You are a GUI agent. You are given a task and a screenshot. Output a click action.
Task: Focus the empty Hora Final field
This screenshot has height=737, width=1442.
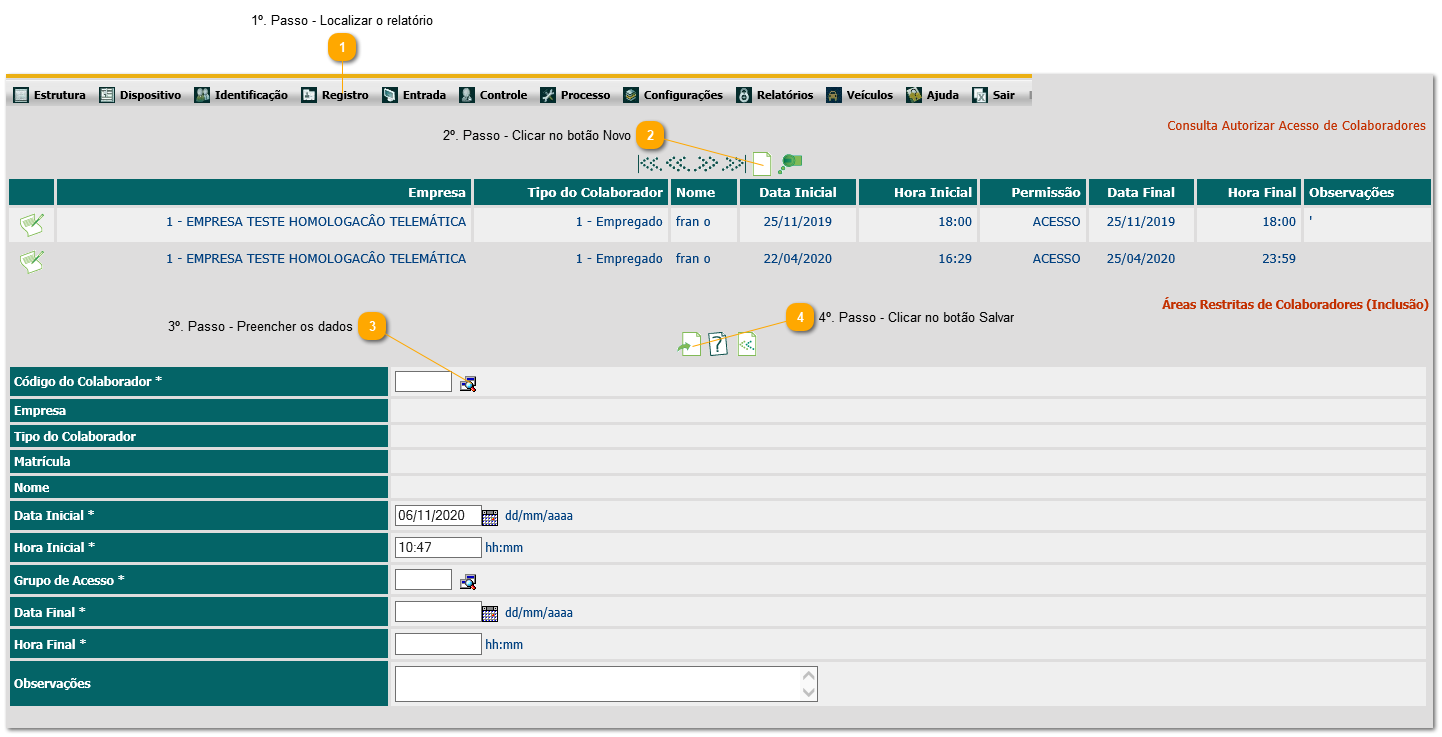[x=439, y=643]
